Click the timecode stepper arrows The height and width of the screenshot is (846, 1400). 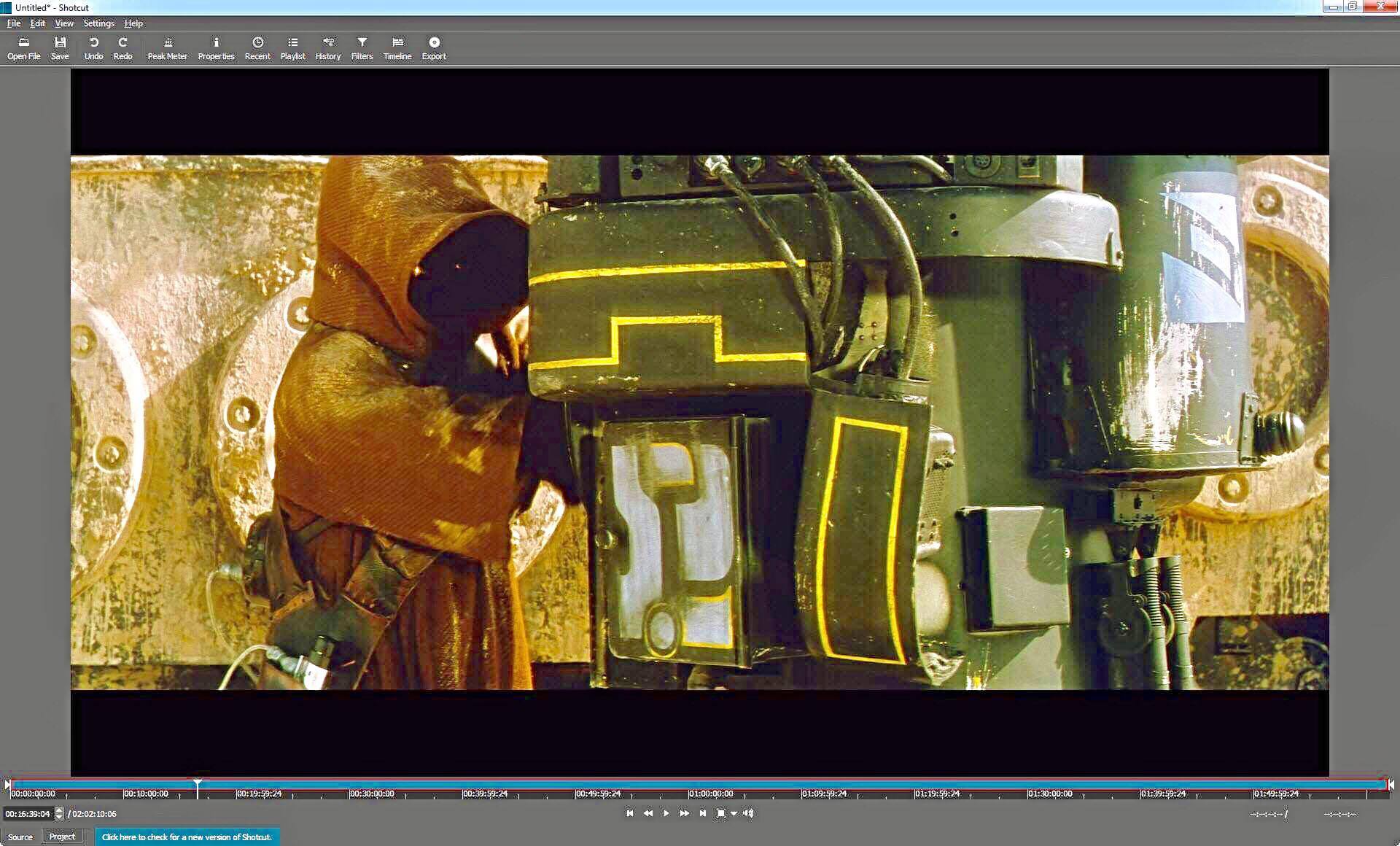point(59,814)
